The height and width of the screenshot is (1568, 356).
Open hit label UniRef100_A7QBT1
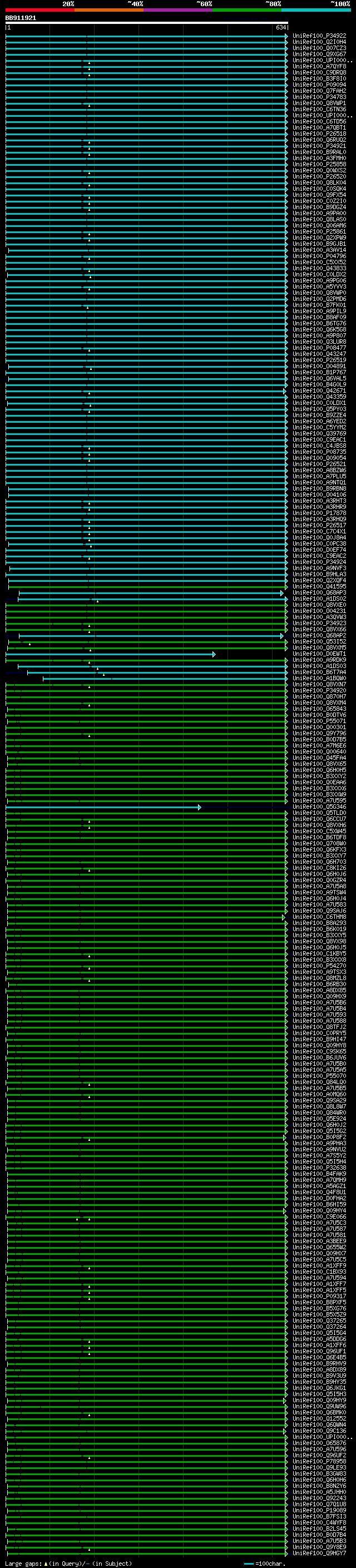point(319,127)
